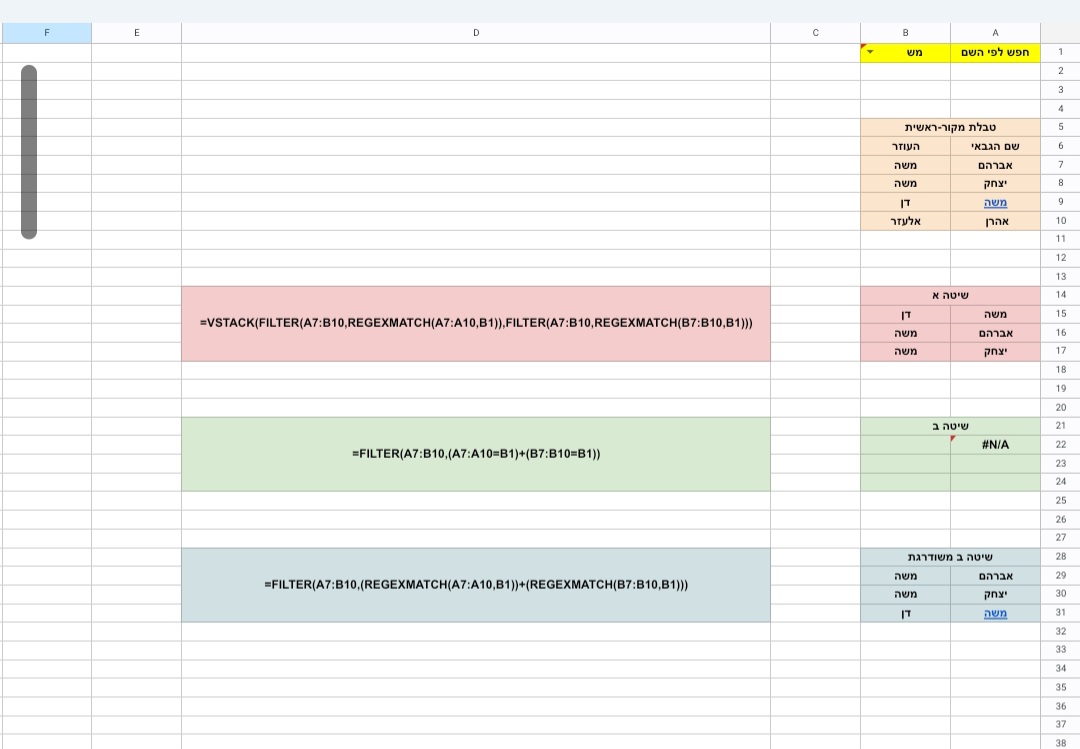The image size is (1080, 749).
Task: Select column D header
Action: [476, 32]
